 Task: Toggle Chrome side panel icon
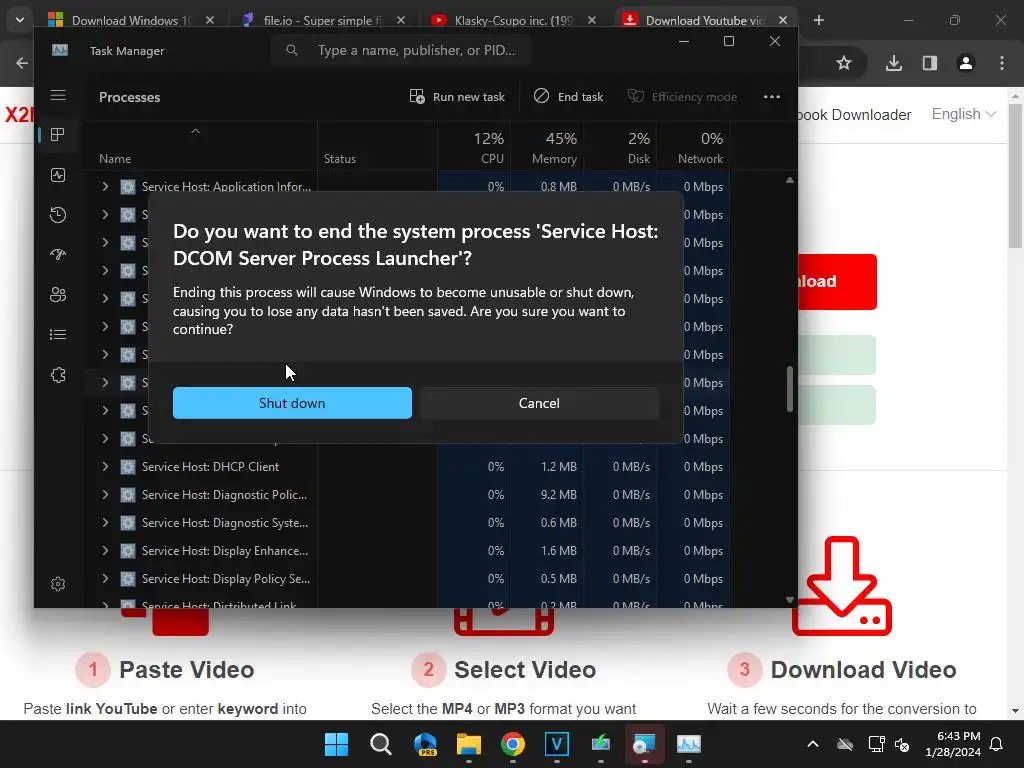[929, 63]
